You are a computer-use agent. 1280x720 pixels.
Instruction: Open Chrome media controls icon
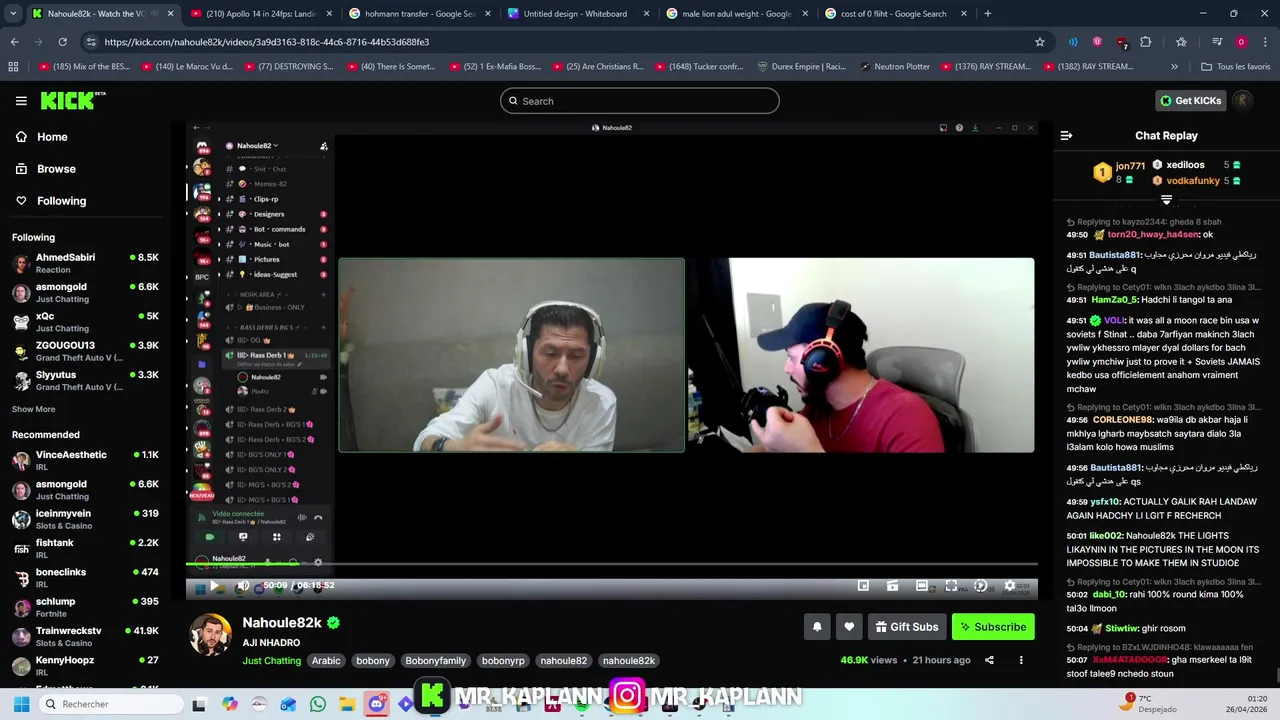click(x=1217, y=42)
